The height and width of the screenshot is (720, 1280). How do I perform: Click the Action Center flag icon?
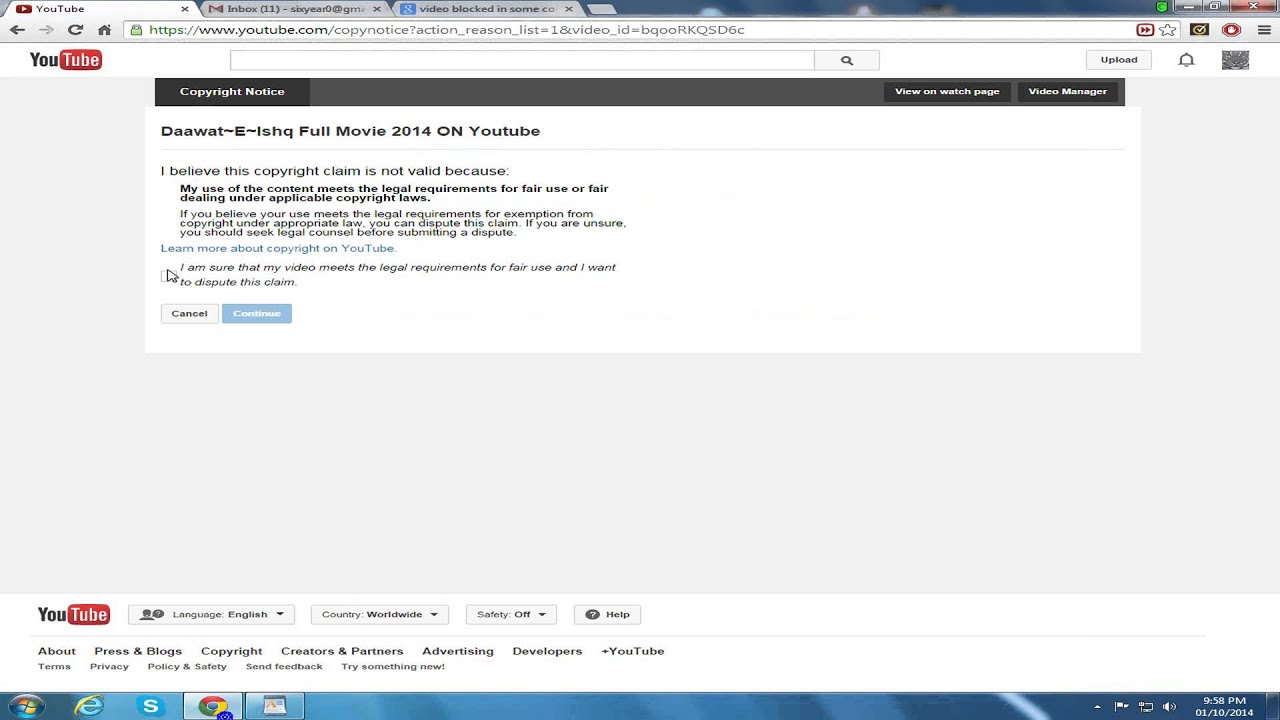(x=1121, y=707)
